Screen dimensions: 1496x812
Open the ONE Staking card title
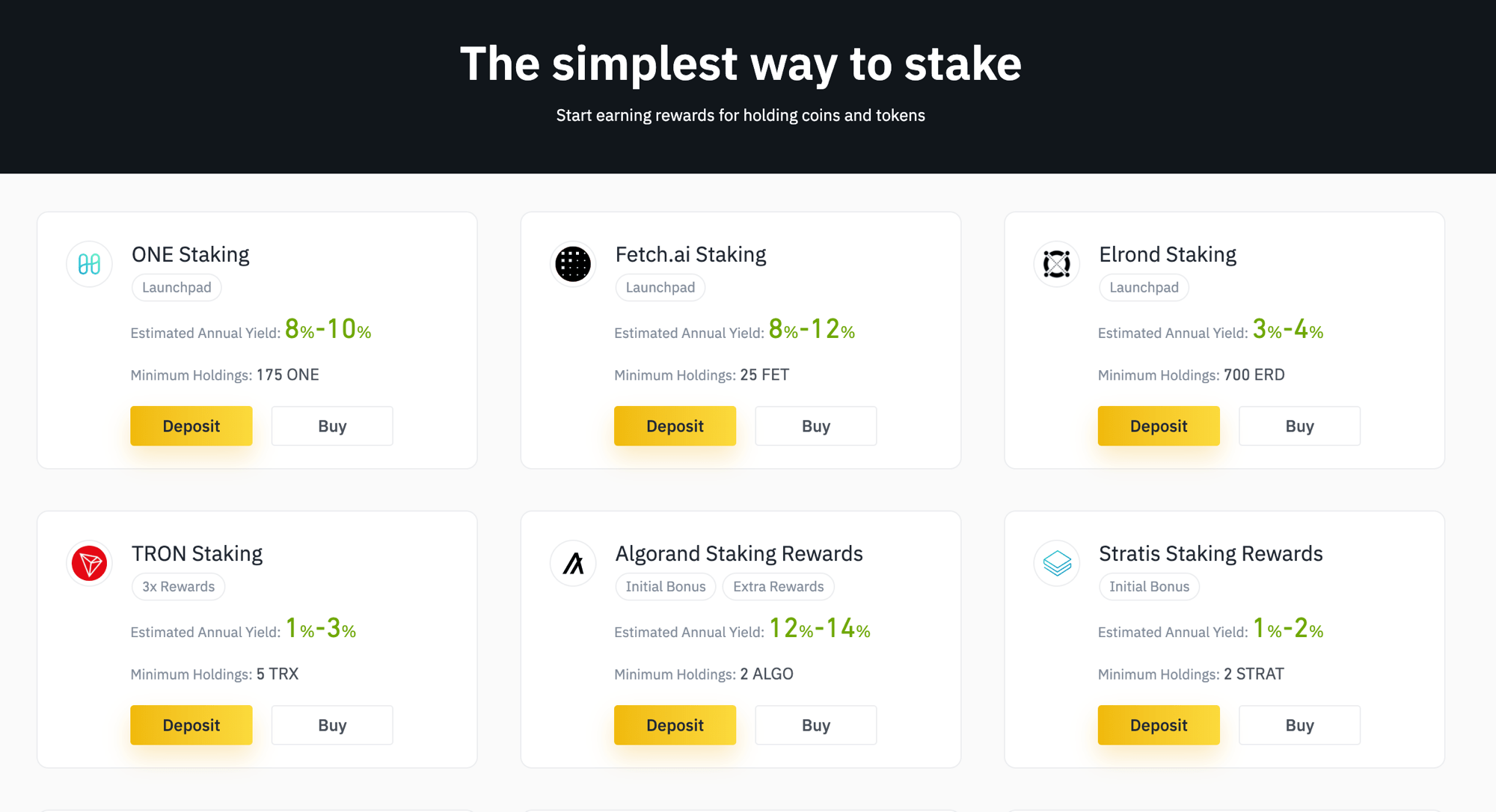pyautogui.click(x=190, y=254)
